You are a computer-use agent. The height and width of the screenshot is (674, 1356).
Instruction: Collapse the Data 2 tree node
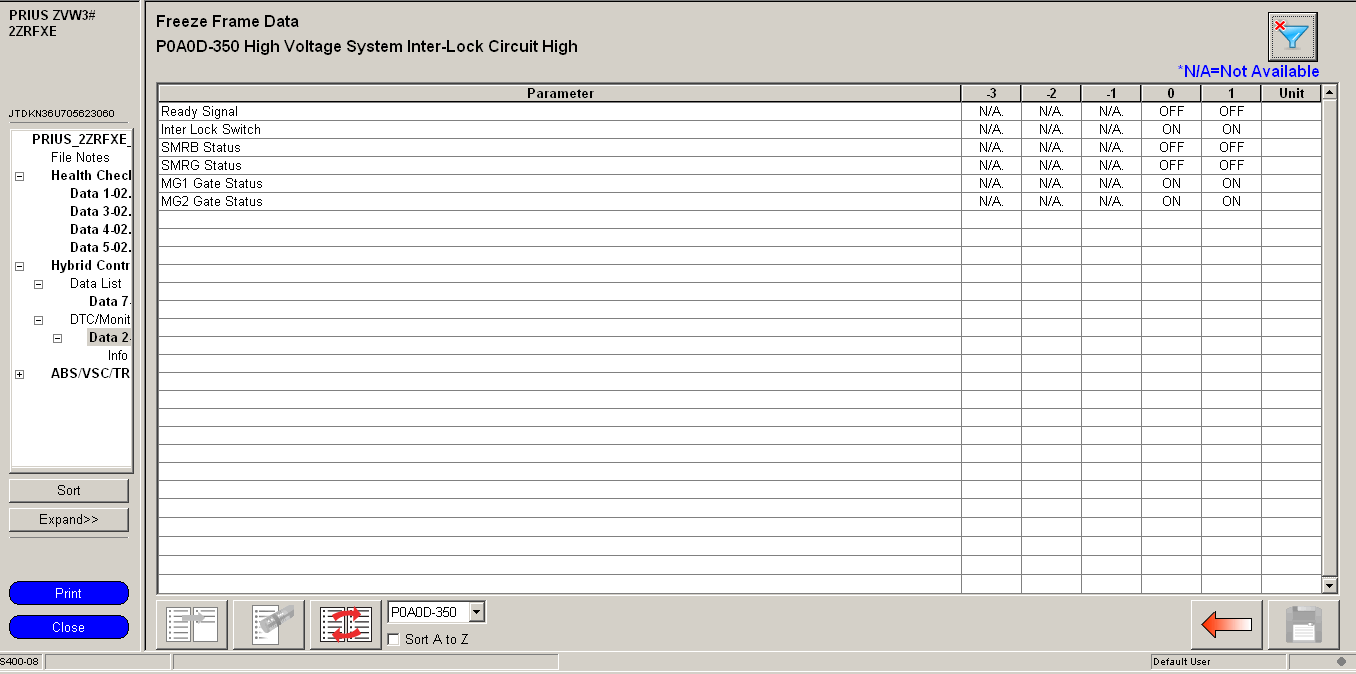(x=58, y=338)
